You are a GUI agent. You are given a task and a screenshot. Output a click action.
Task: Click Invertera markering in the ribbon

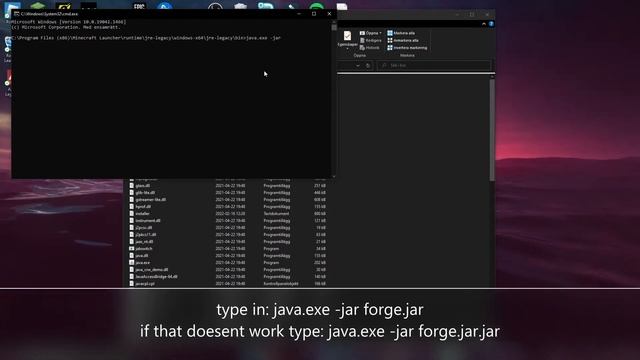tap(407, 48)
